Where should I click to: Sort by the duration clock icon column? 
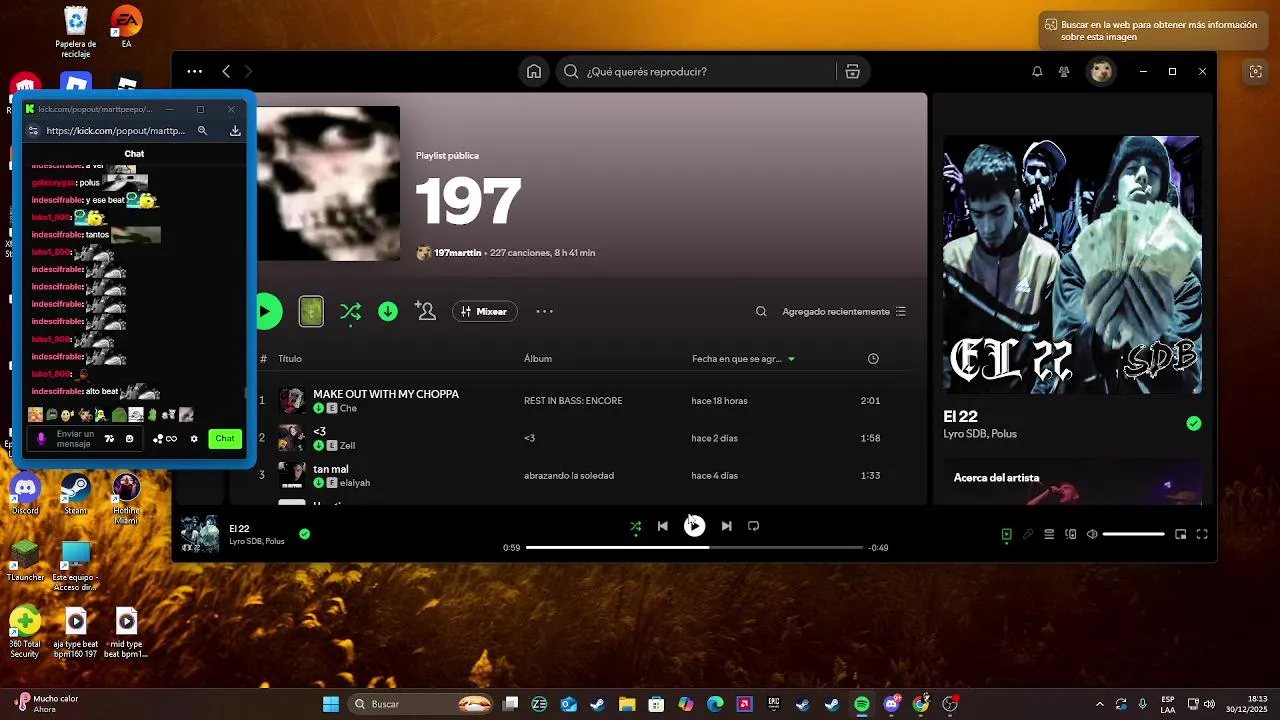pos(873,359)
